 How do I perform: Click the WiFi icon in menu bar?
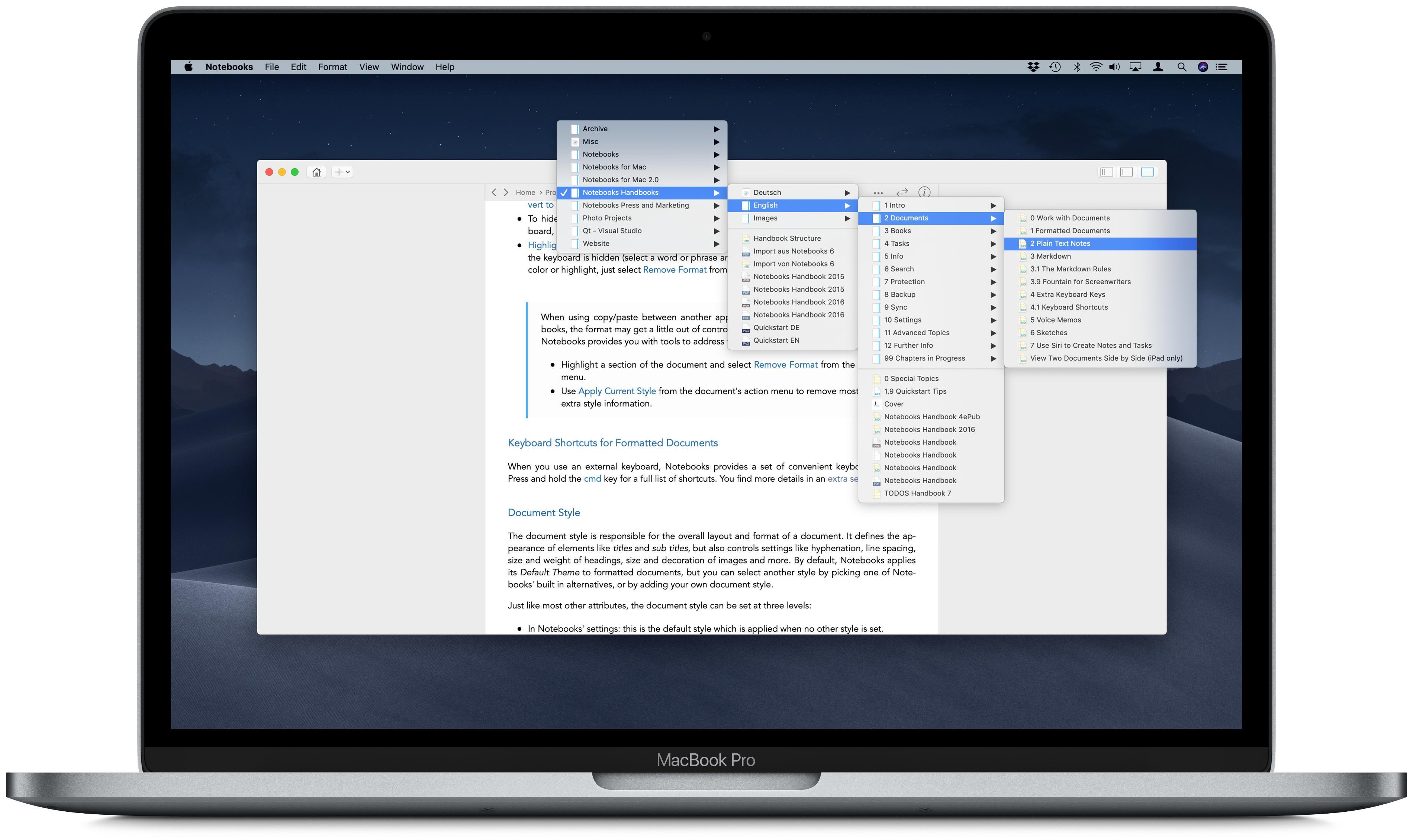[x=1093, y=66]
